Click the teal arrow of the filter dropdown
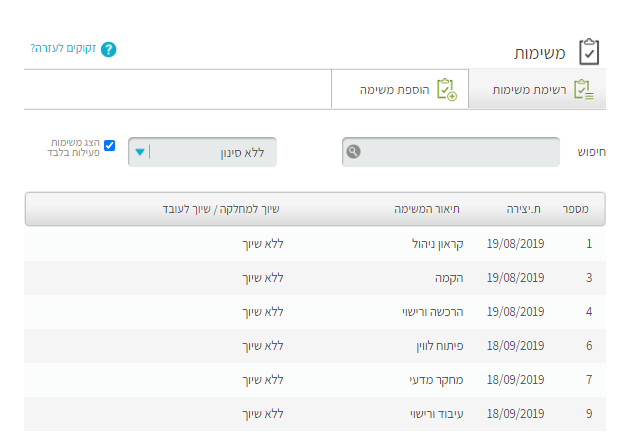 tap(140, 152)
